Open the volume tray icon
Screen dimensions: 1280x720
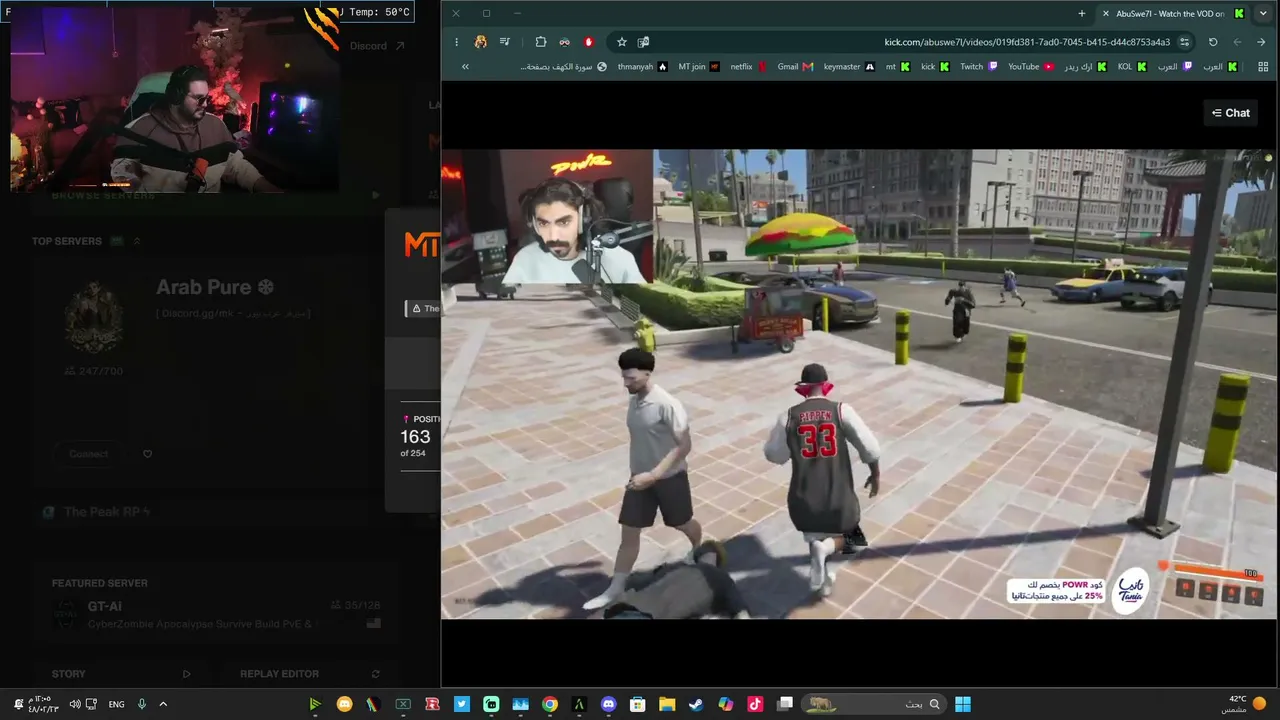(74, 704)
